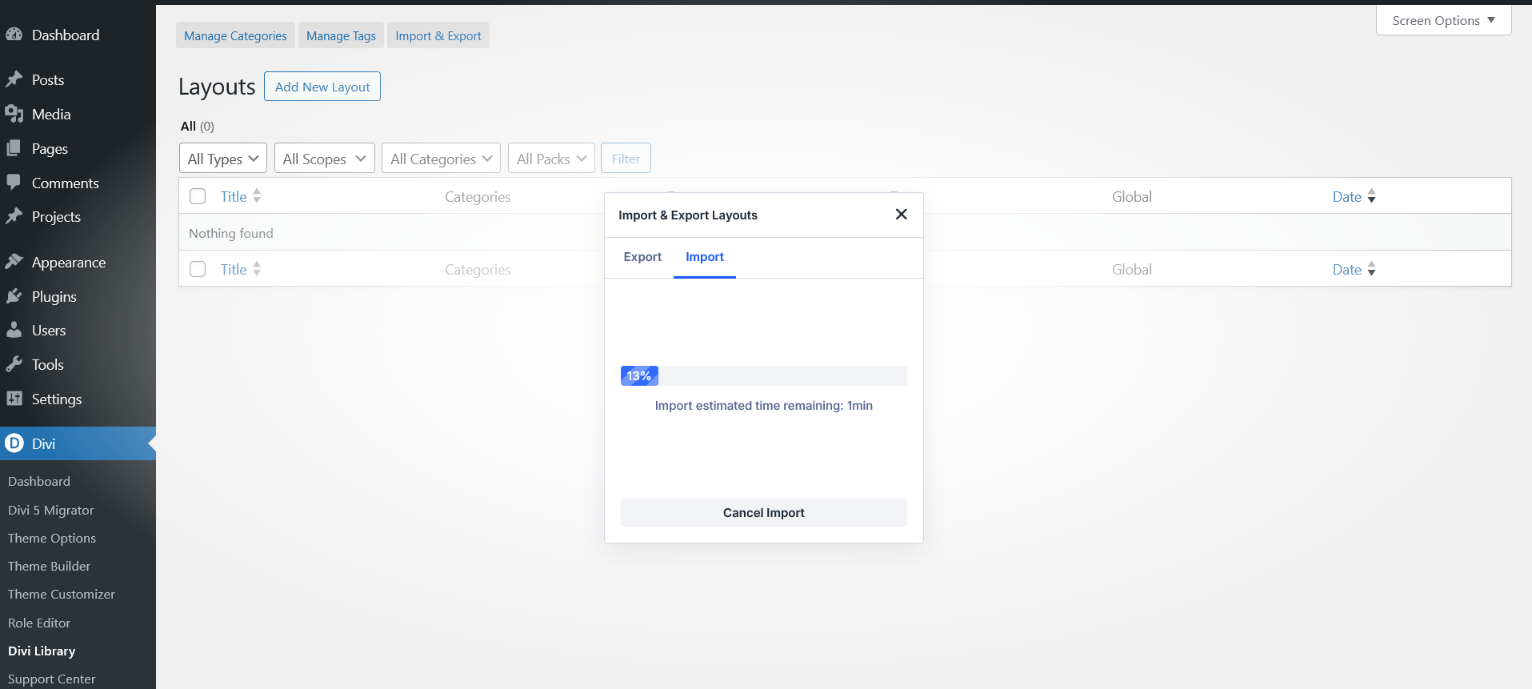This screenshot has width=1532, height=689.
Task: Select the Import tab
Action: 705,257
